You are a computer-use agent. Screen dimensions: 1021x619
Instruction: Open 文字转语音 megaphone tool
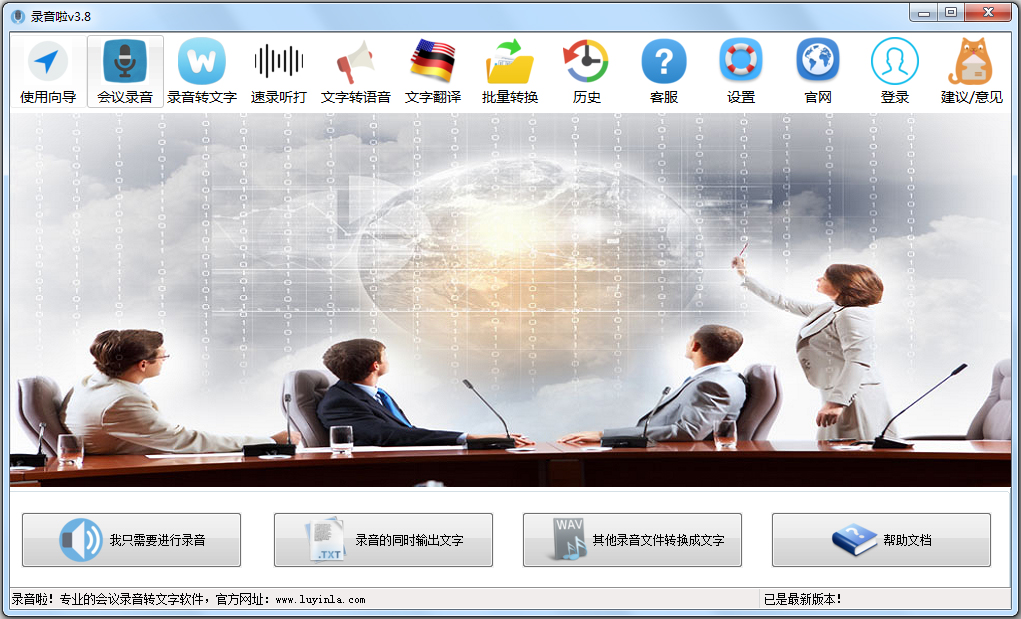point(355,62)
